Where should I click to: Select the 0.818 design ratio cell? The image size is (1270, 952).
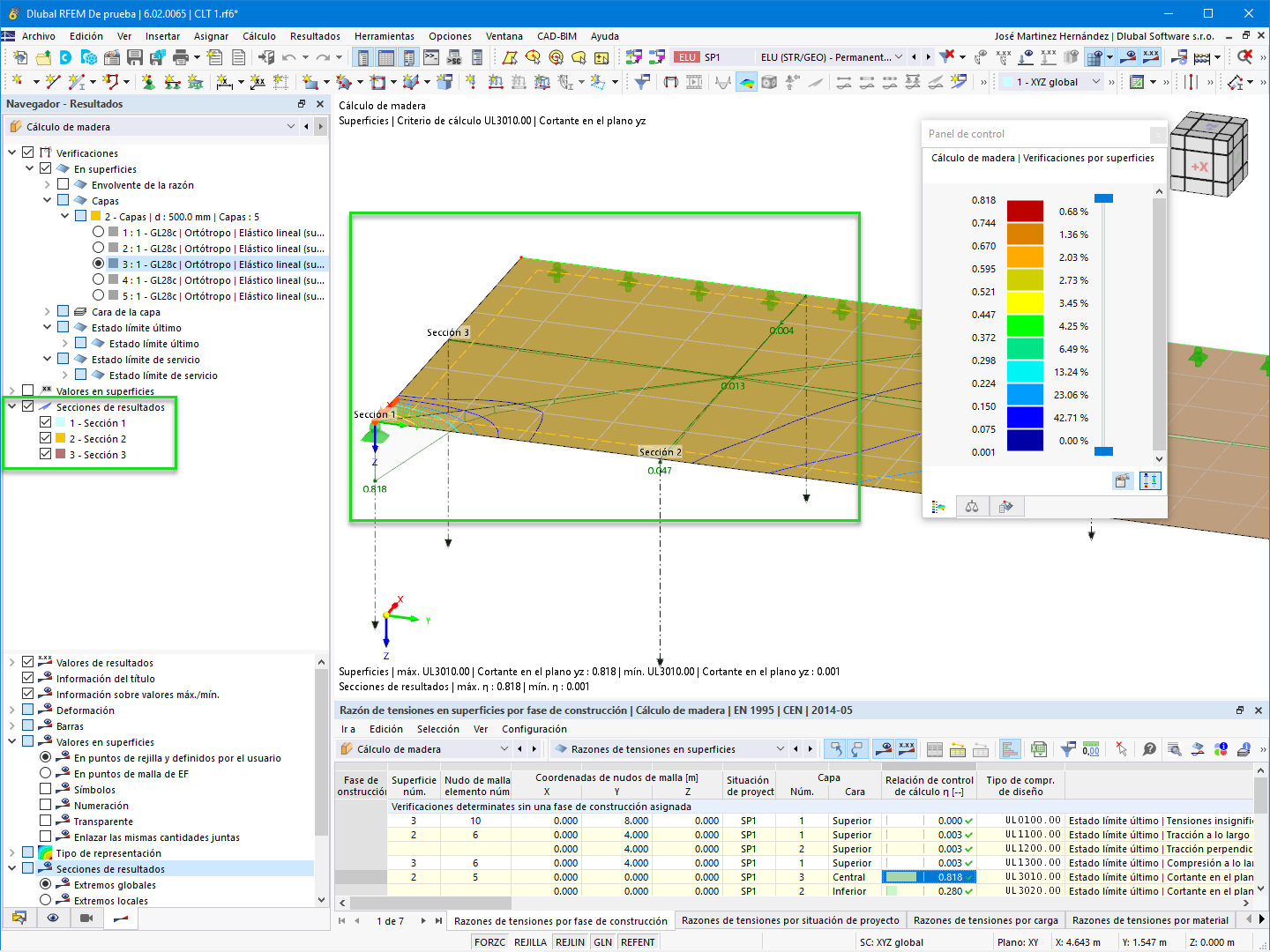click(929, 877)
